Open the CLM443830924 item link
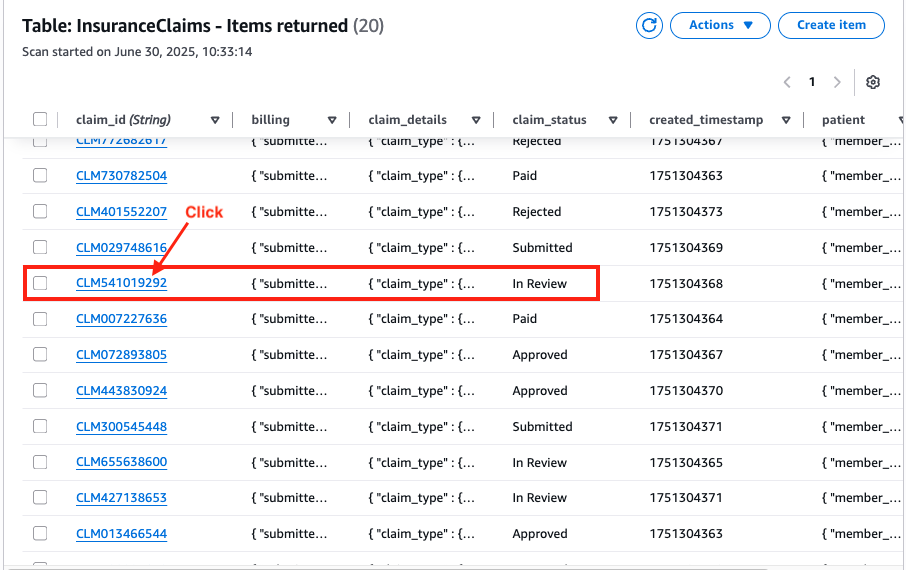The width and height of the screenshot is (906, 570). (x=121, y=391)
